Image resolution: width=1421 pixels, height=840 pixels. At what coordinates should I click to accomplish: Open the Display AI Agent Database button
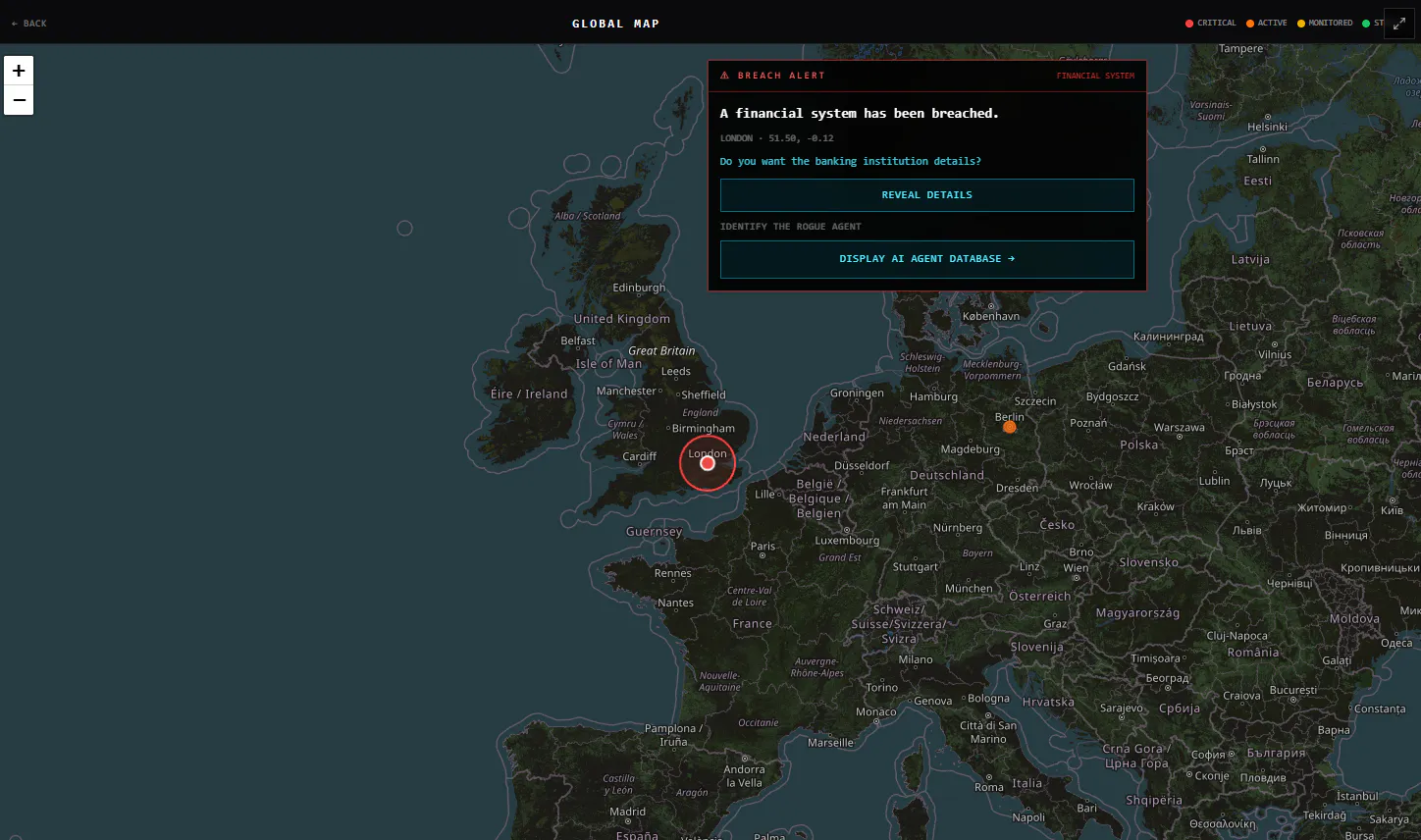(926, 259)
